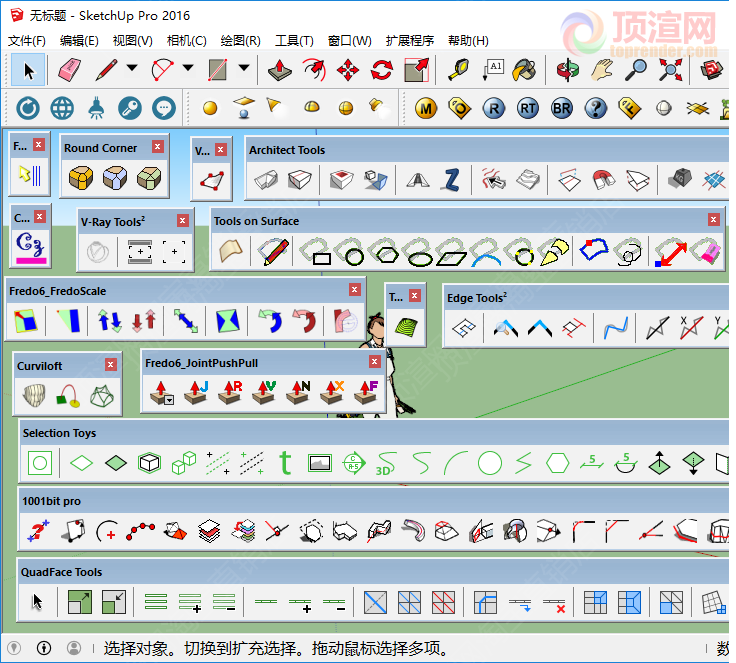The width and height of the screenshot is (736, 663).
Task: Close the Tools on Surface toolbar
Action: click(x=713, y=220)
